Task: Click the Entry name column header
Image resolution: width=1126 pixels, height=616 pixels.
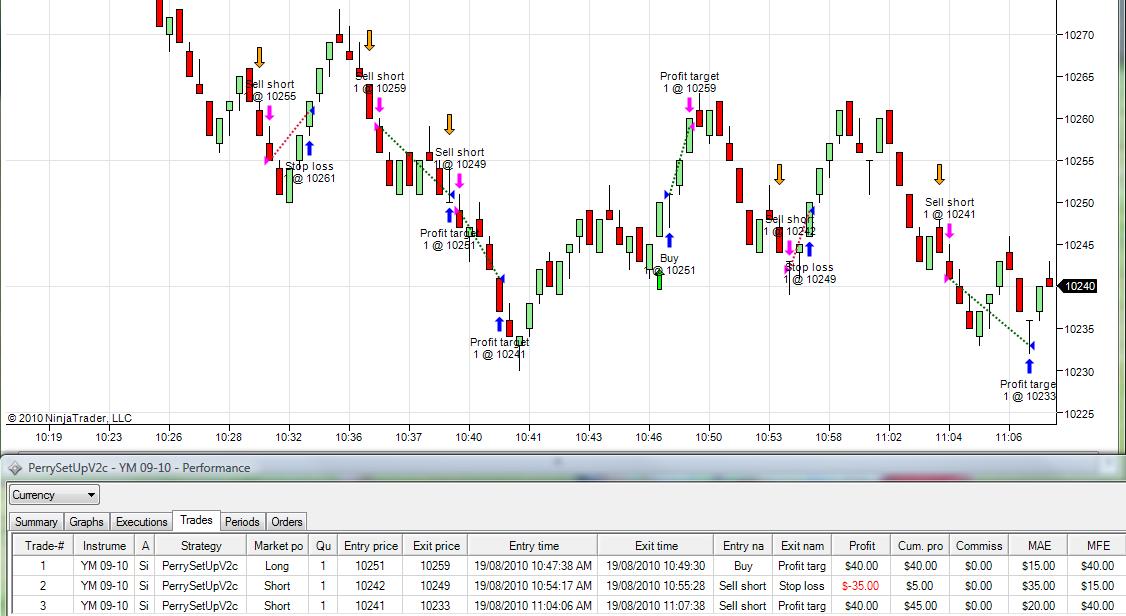Action: pos(743,546)
